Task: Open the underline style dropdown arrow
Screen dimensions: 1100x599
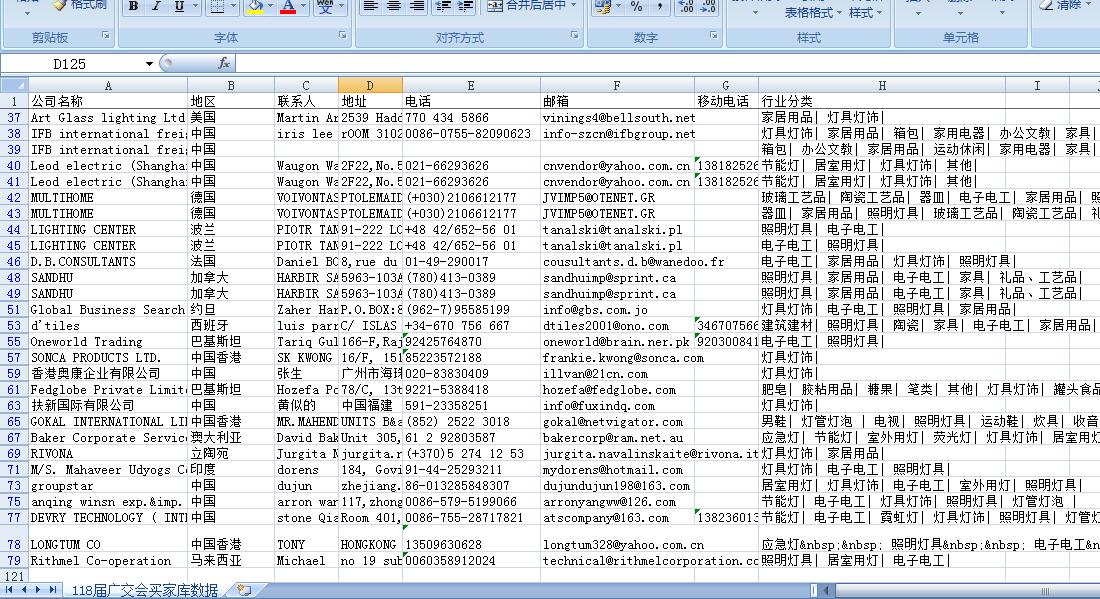Action: 195,6
